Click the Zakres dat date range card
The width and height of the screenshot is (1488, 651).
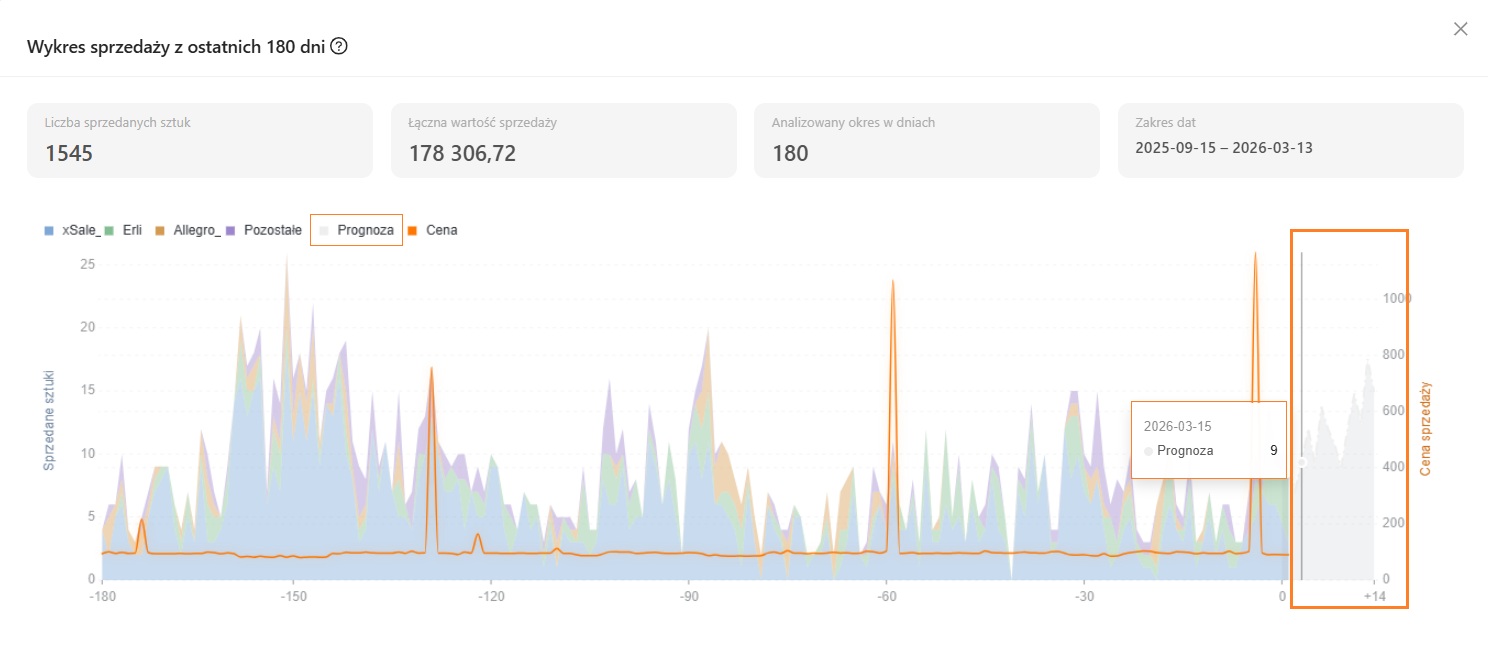coord(1290,140)
